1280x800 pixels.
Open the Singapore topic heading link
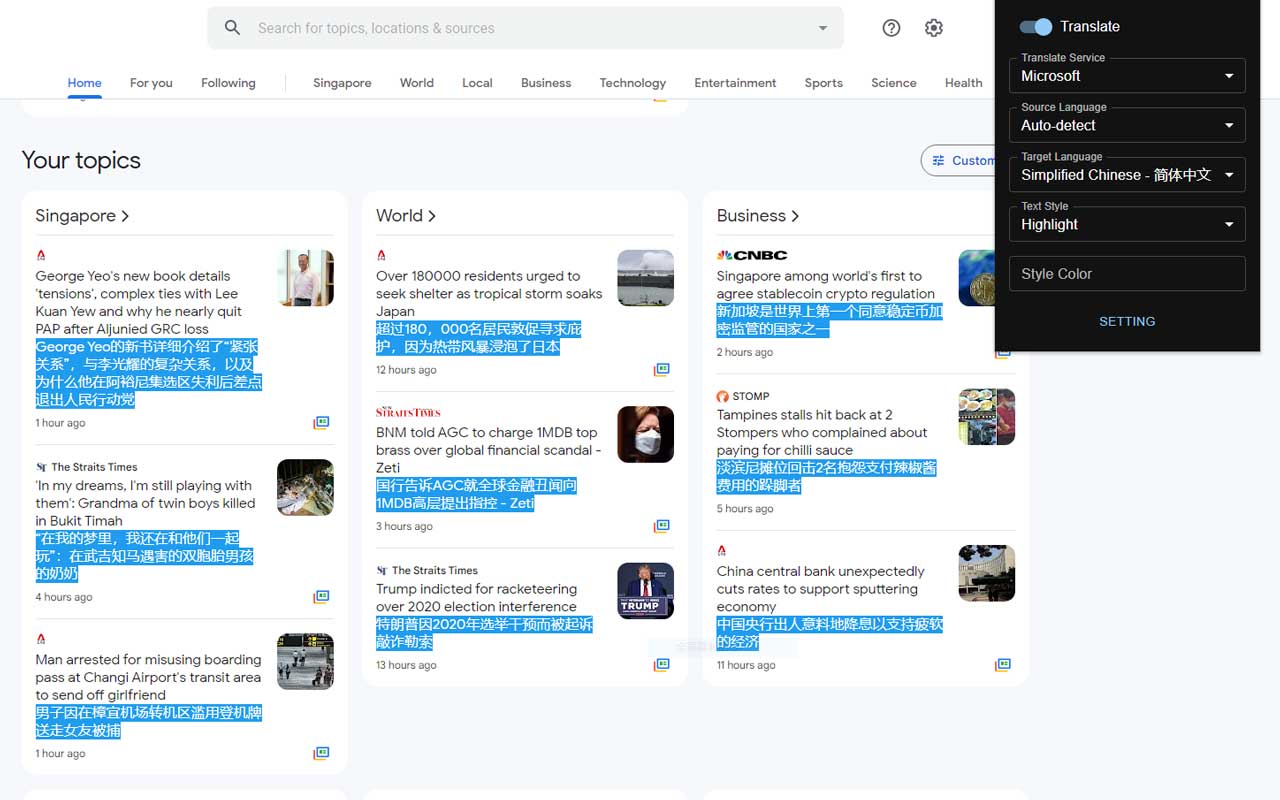(x=82, y=216)
